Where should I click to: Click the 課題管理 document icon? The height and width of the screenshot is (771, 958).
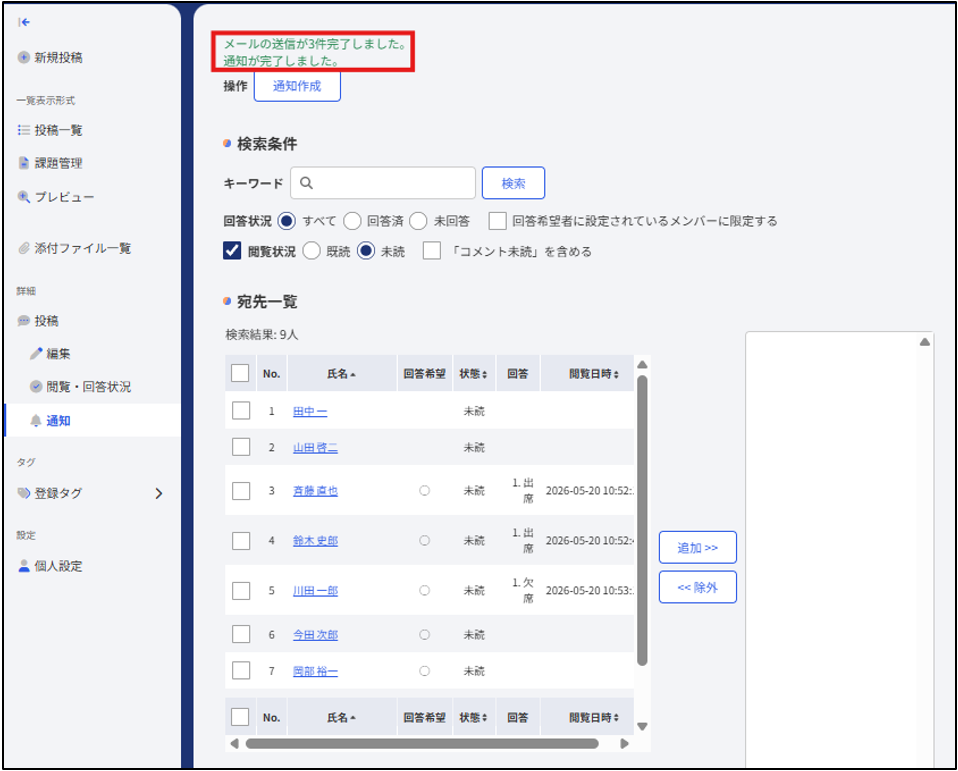pos(24,163)
